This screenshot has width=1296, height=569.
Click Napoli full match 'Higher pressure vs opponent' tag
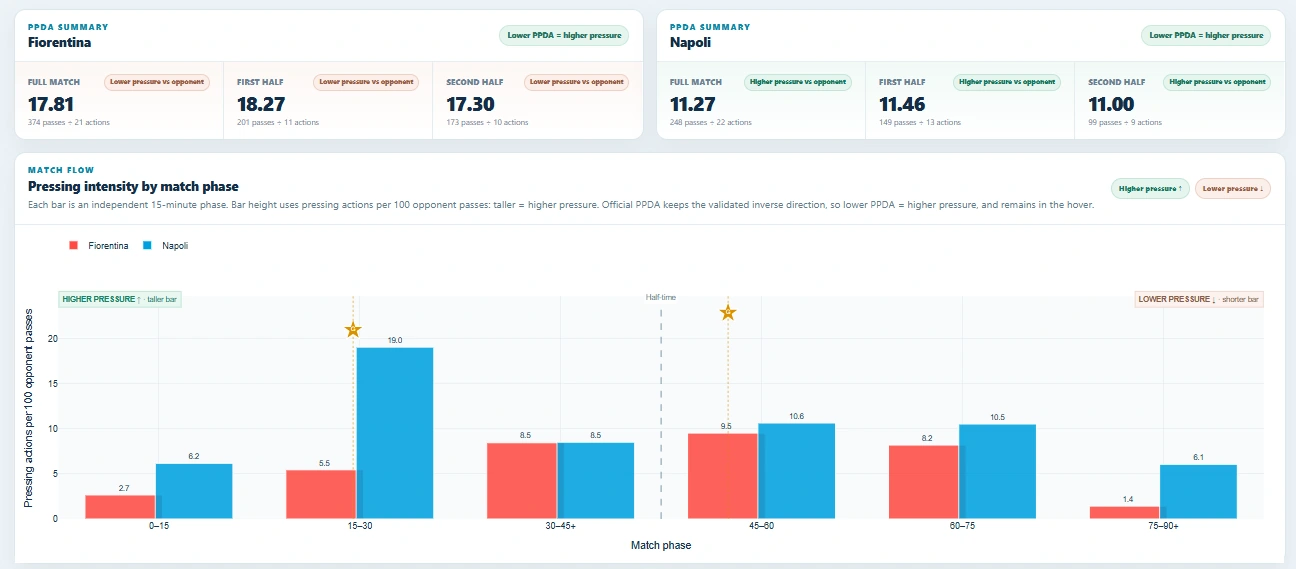tap(798, 82)
